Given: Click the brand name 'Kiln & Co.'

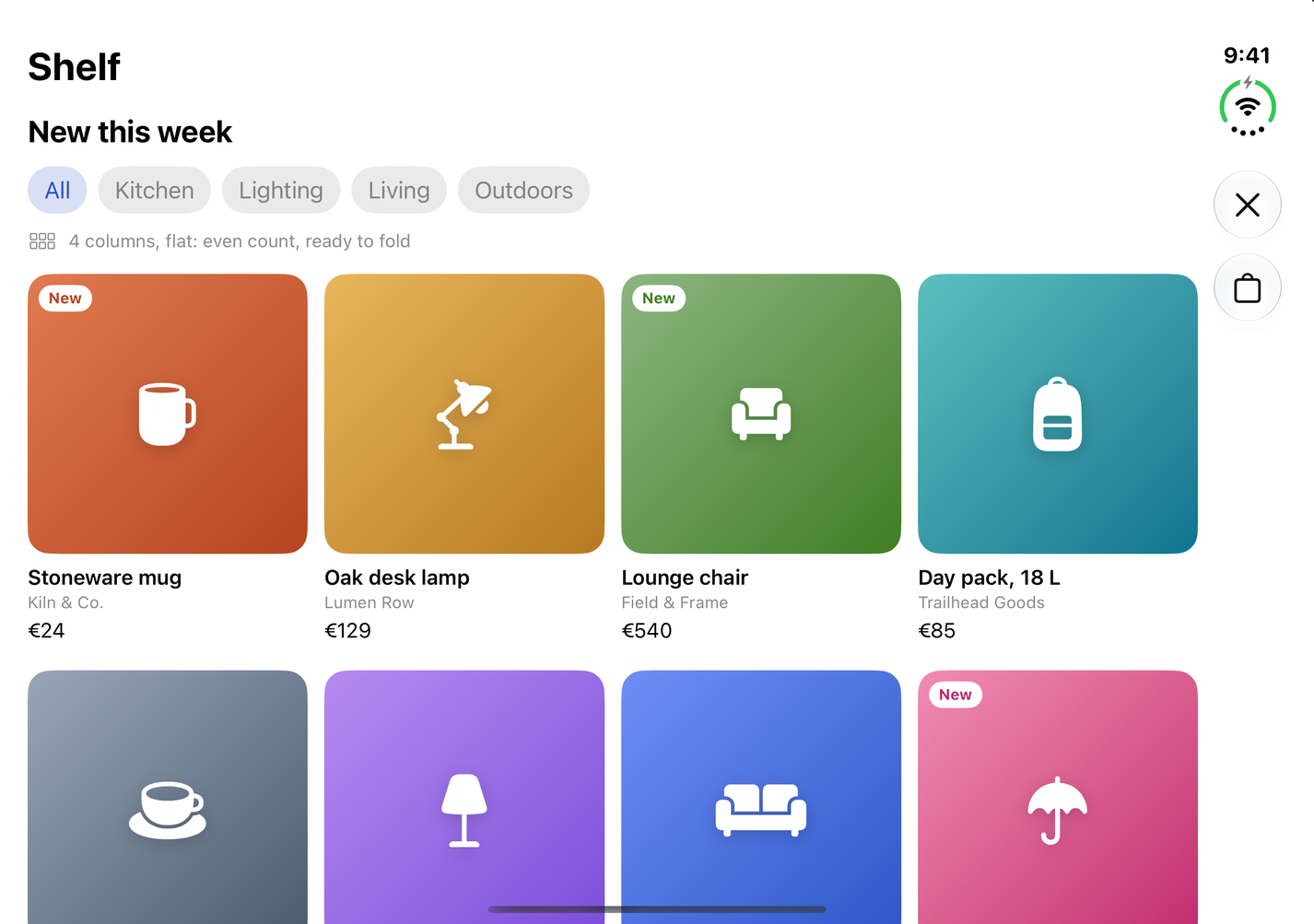Looking at the screenshot, I should click(65, 602).
